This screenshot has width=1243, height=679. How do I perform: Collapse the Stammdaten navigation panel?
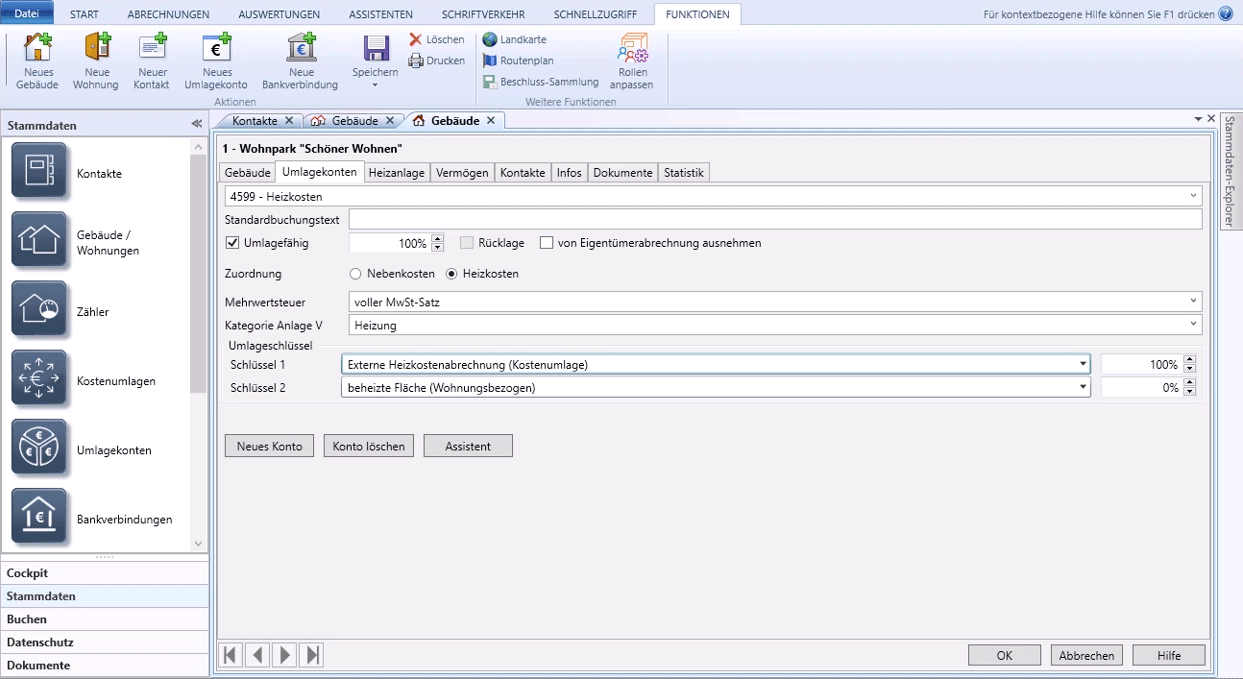tap(197, 125)
